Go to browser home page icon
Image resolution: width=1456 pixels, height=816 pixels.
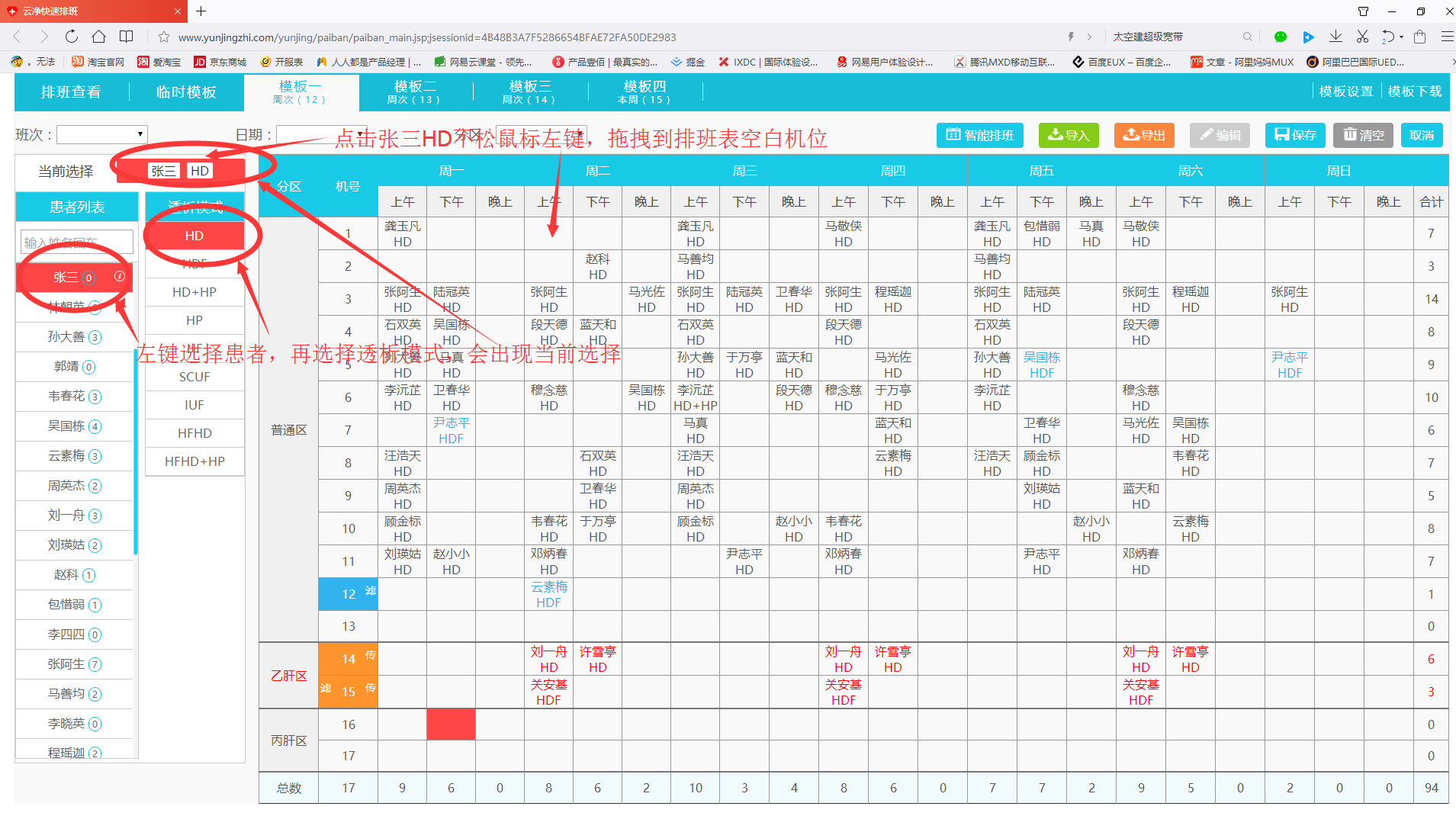pyautogui.click(x=98, y=37)
